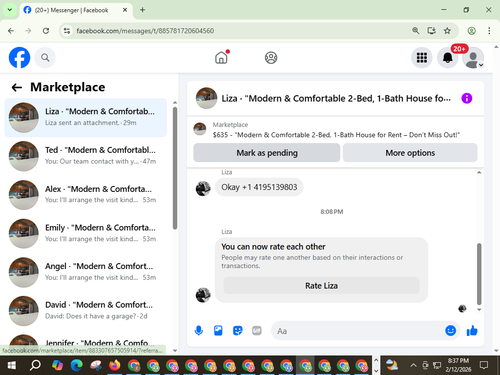Click back arrow beside Marketplace
Screen dimensions: 500x375
coord(17,88)
